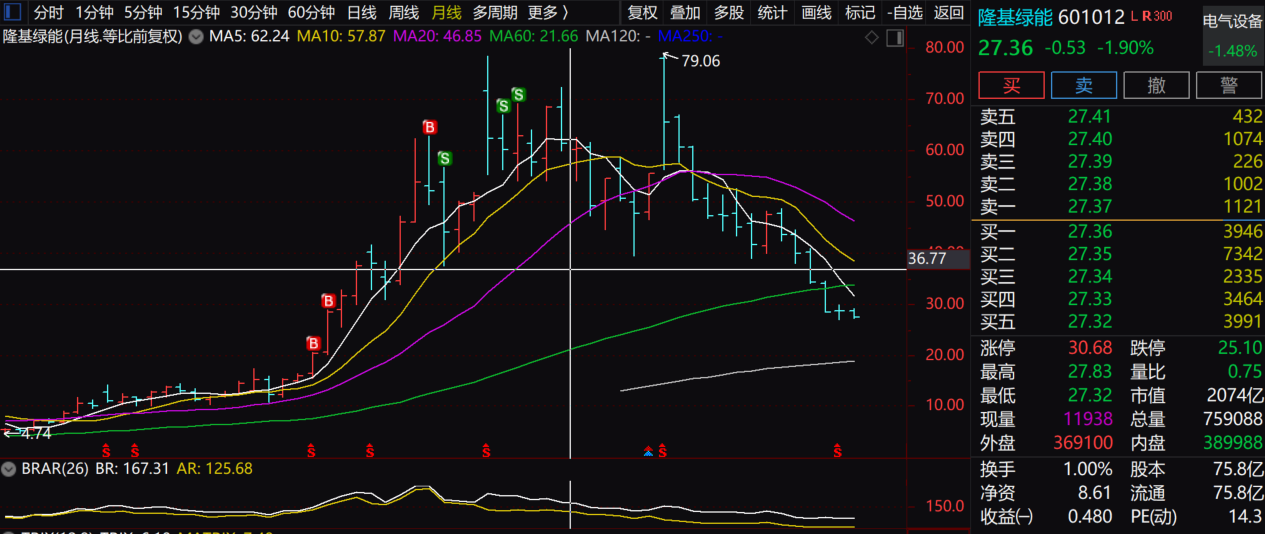1265x534 pixels.
Task: Click the red B buy marker near 60
Action: (430, 127)
